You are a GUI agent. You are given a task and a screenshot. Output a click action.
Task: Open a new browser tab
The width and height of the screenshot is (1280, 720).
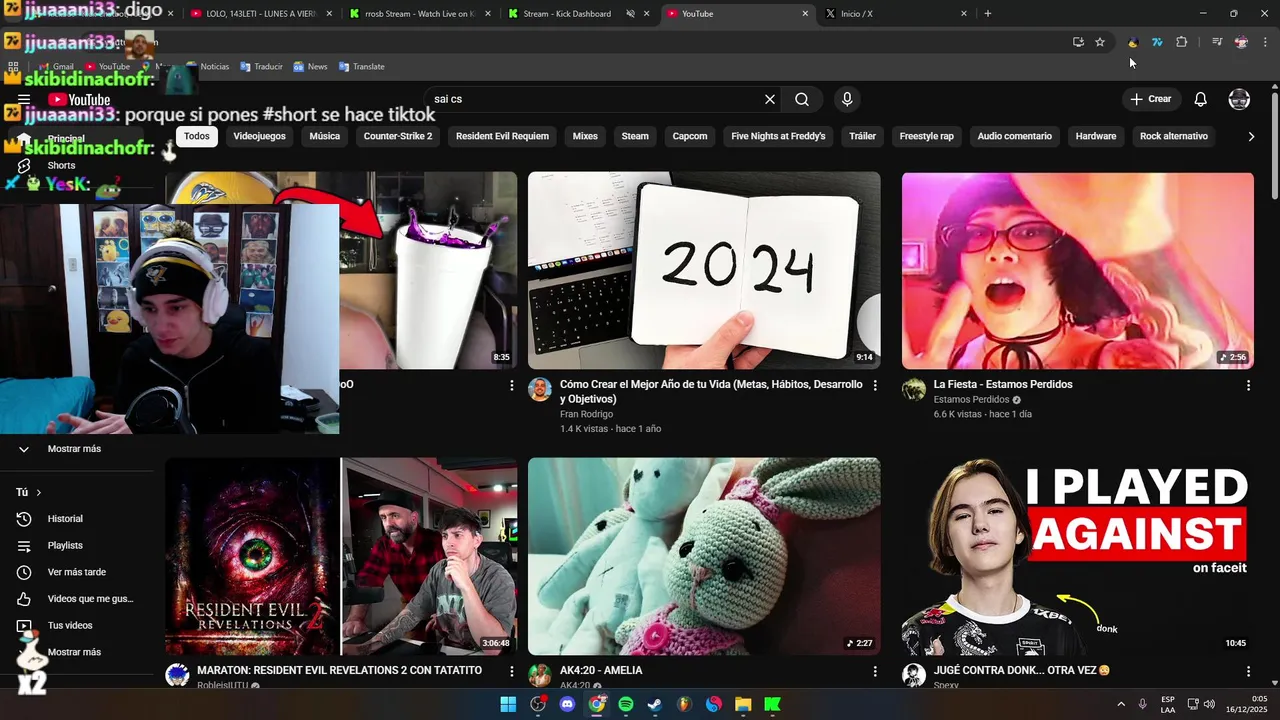[988, 14]
